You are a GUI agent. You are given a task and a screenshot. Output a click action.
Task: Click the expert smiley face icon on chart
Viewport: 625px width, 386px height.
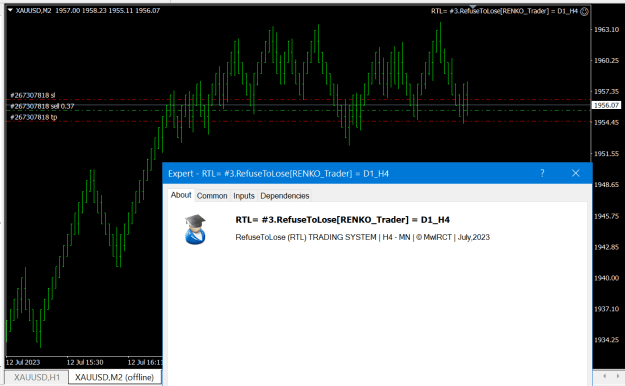[584, 12]
